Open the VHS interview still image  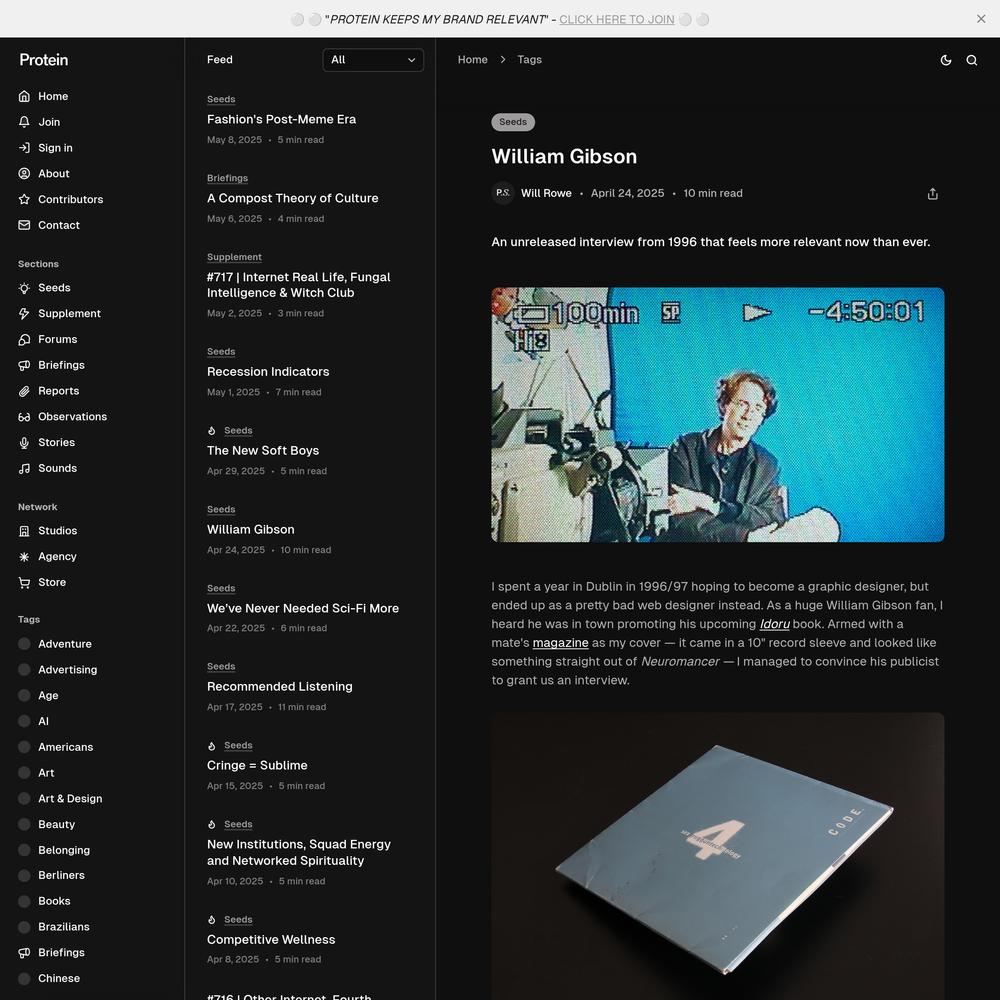click(717, 415)
